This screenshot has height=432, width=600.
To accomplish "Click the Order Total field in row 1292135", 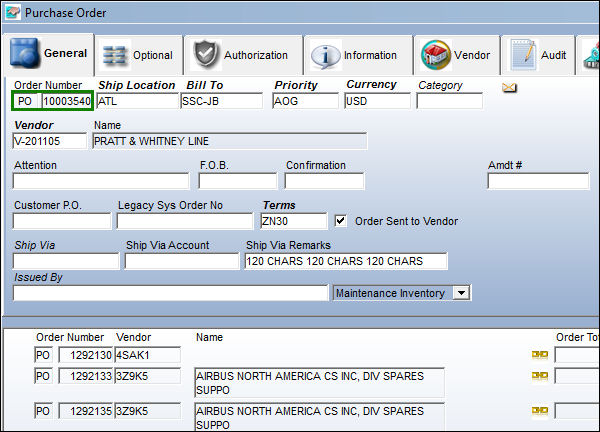I will (577, 411).
